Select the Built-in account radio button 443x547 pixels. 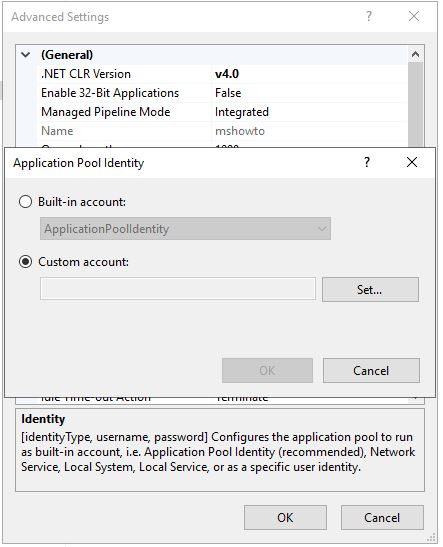point(25,202)
